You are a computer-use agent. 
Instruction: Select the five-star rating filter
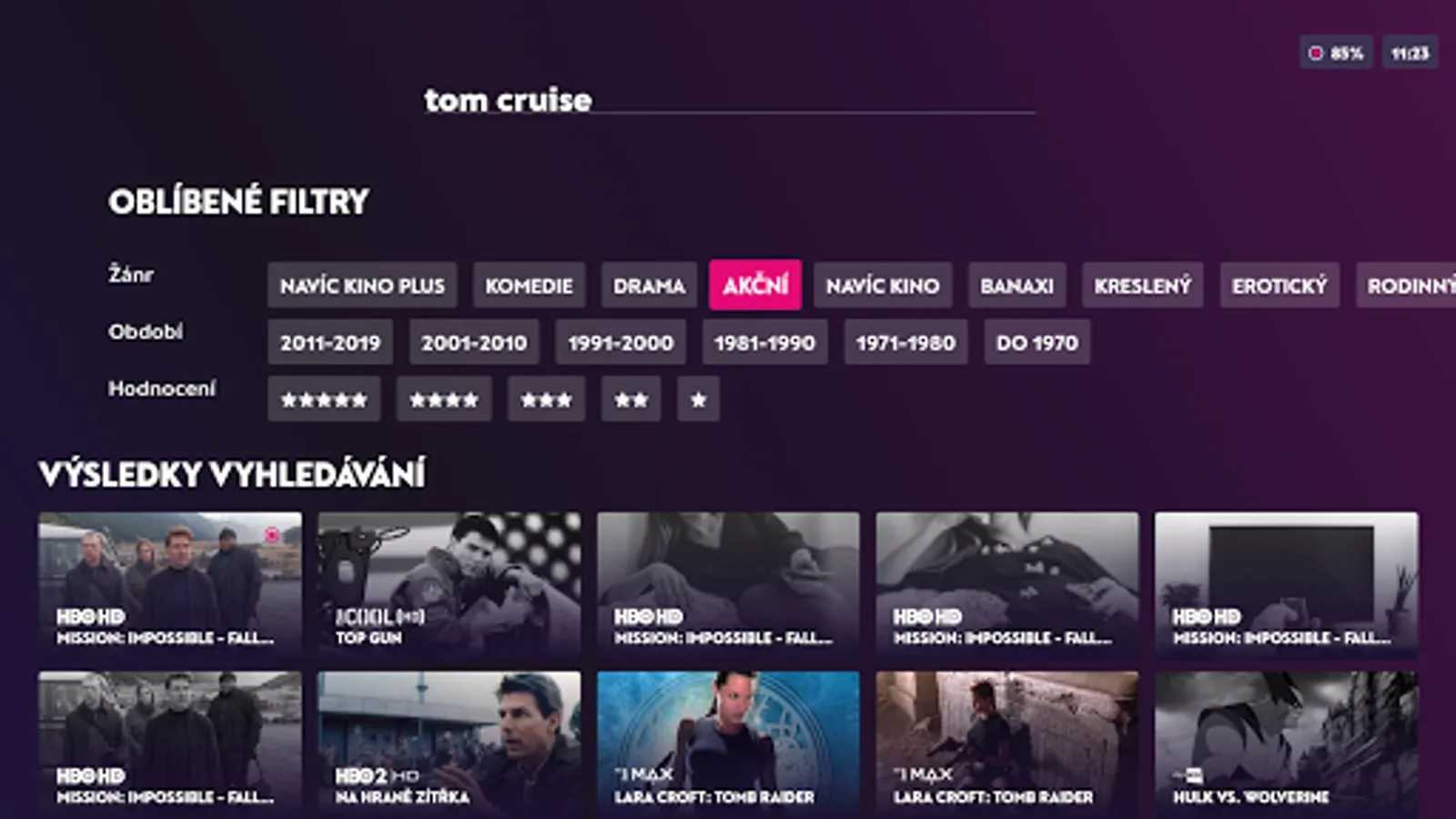pos(324,399)
